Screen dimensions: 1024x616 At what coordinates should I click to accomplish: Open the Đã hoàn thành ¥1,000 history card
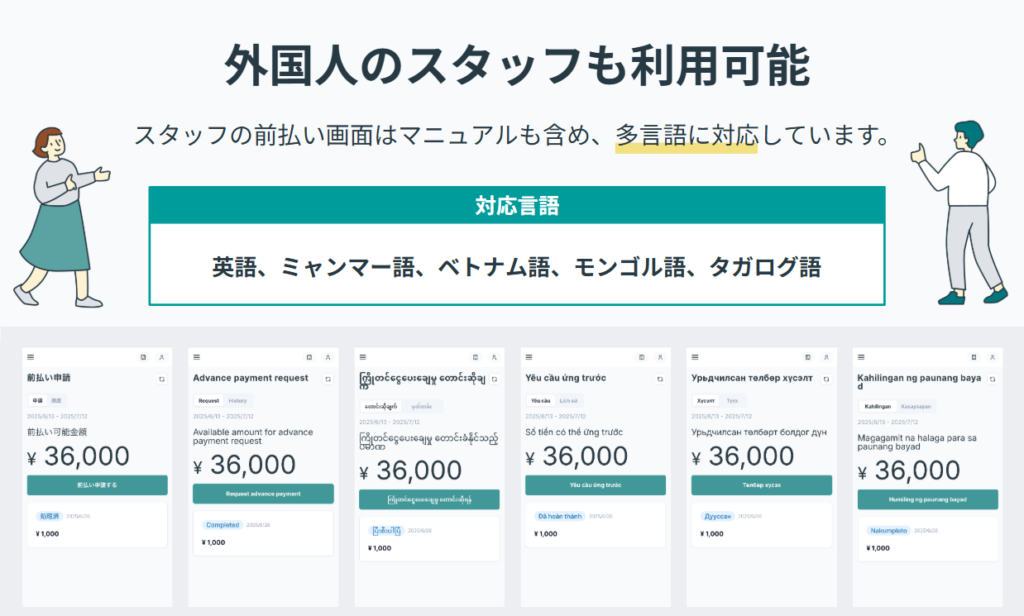[594, 525]
